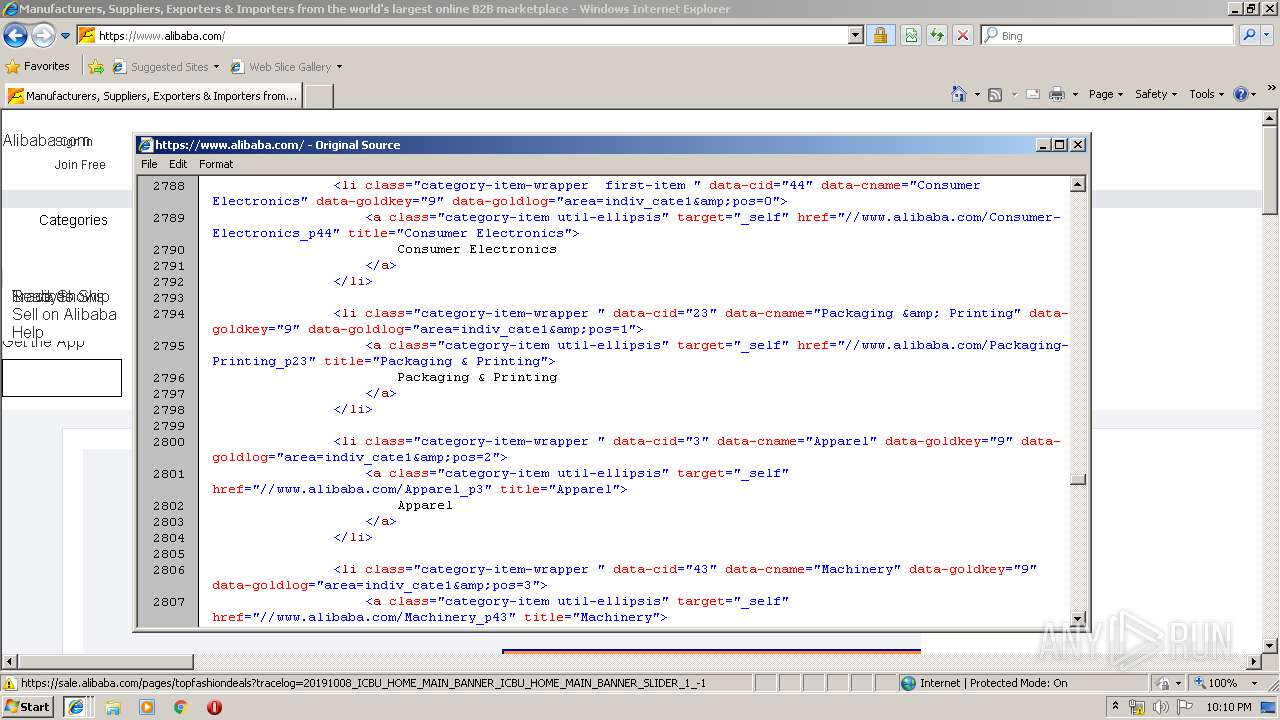Expand command bar overflow chevron

(x=1271, y=90)
